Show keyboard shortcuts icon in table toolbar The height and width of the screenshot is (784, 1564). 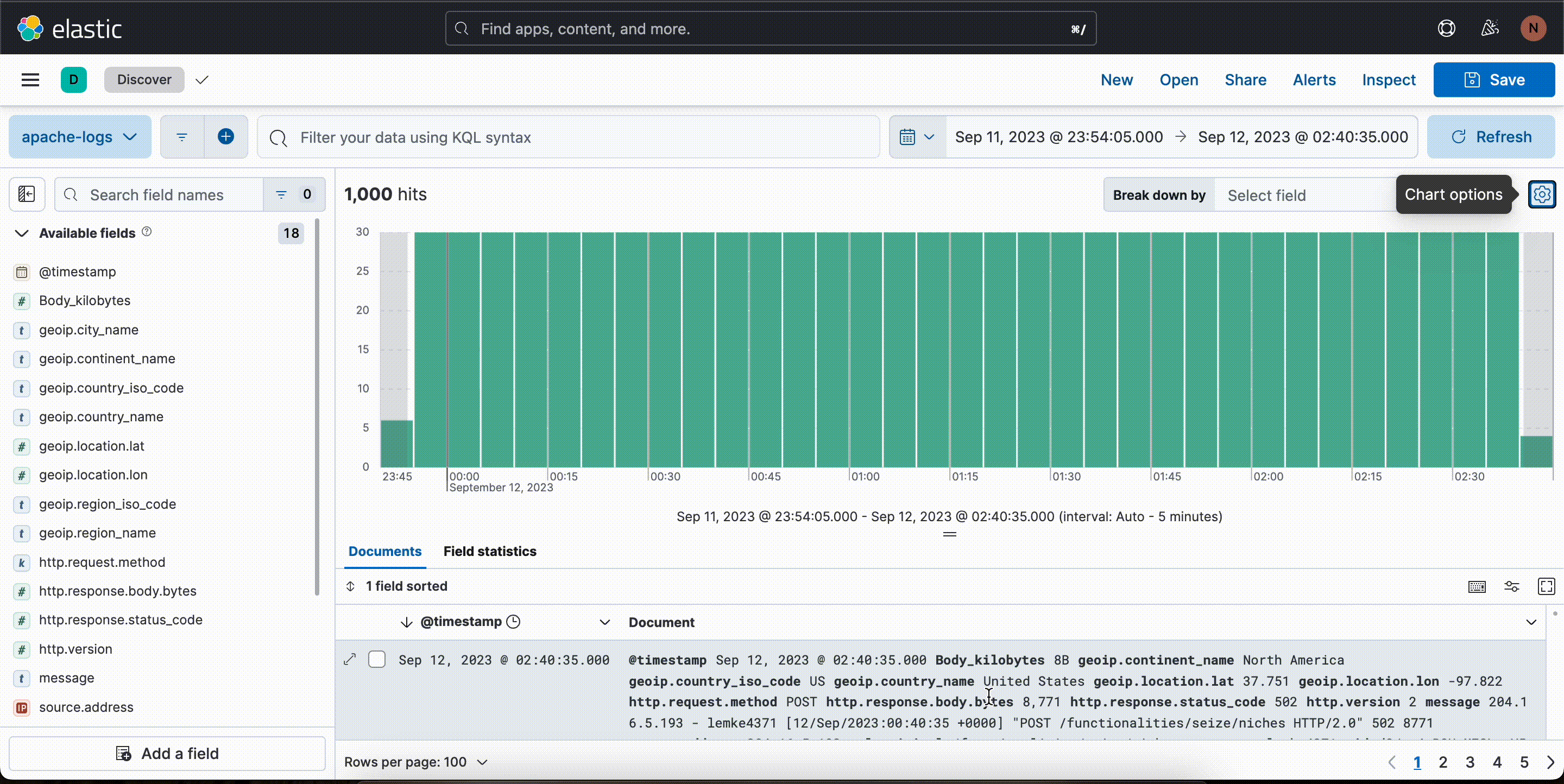1477,586
